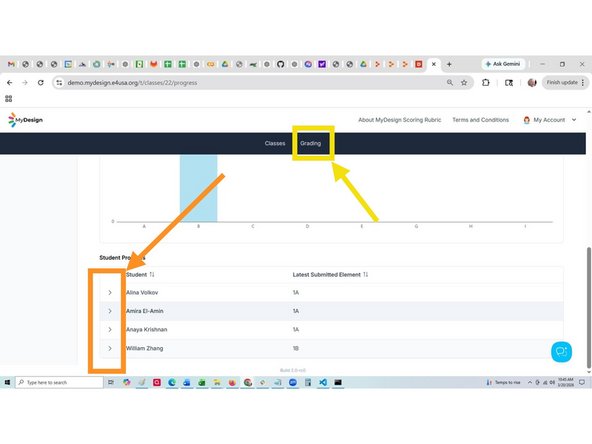Bookmark this page with the star icon
Image resolution: width=592 pixels, height=444 pixels.
pyautogui.click(x=464, y=82)
